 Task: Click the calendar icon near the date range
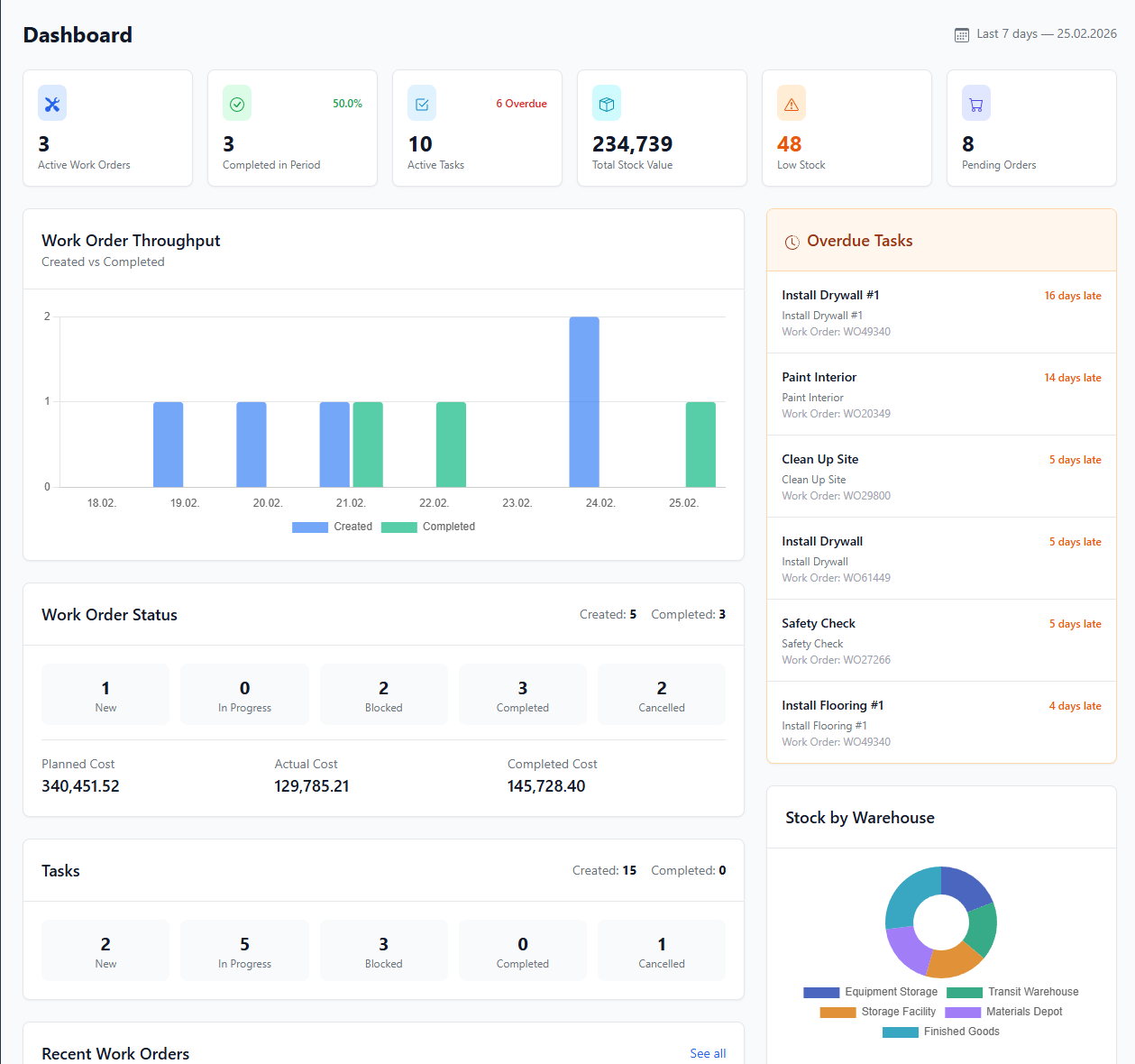tap(961, 34)
